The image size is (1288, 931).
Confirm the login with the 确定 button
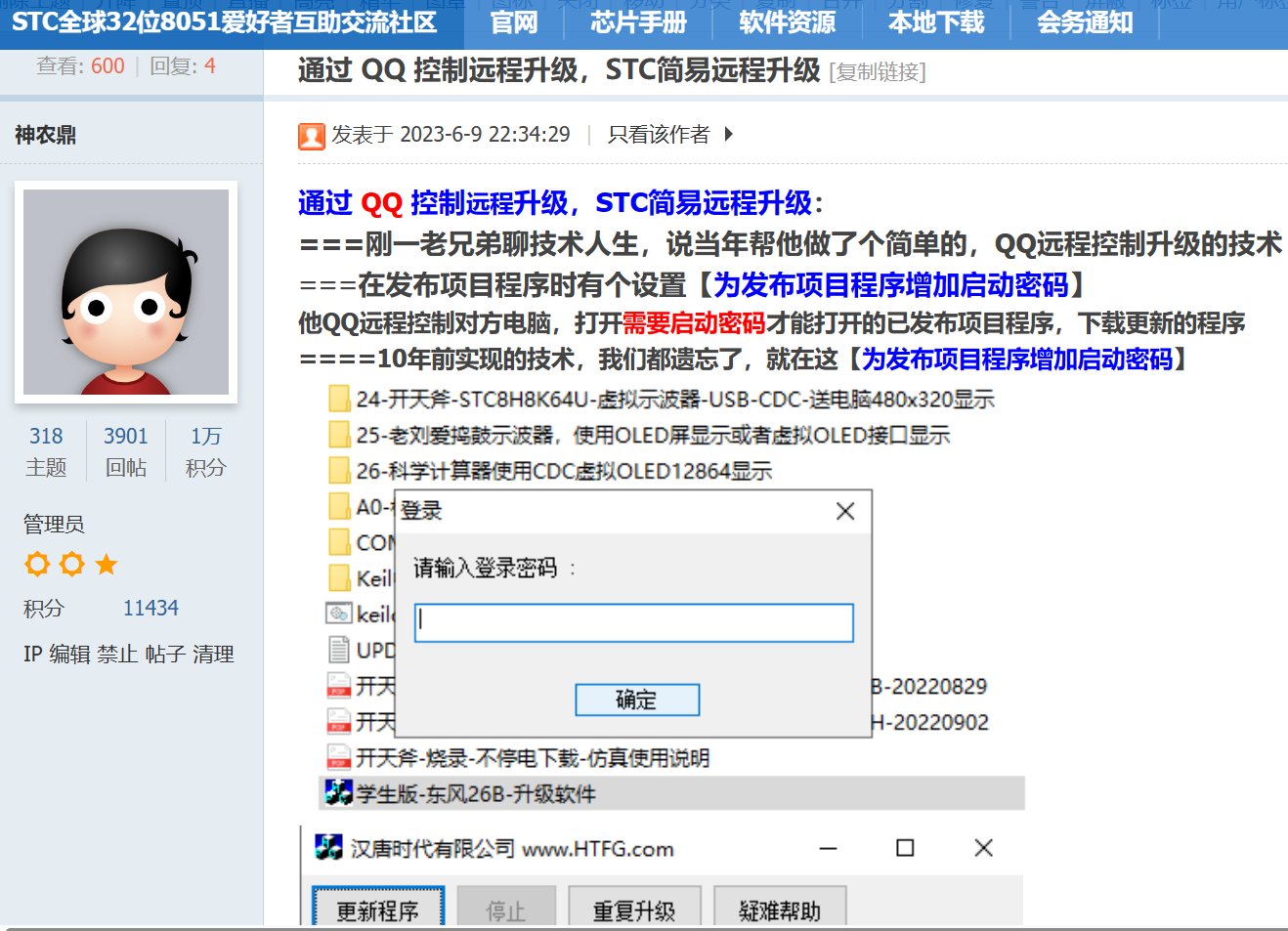click(x=637, y=699)
